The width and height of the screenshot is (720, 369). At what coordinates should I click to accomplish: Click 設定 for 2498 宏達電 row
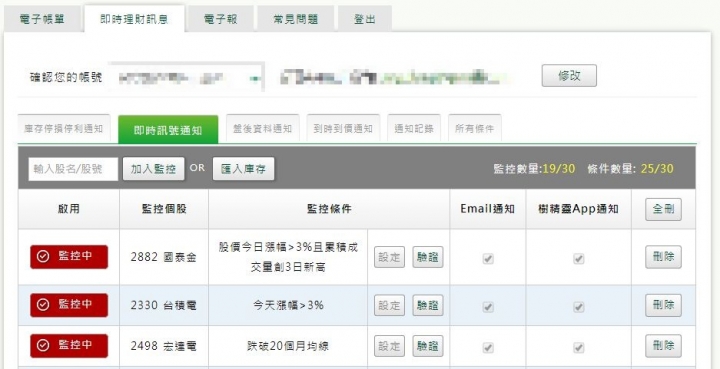point(389,346)
